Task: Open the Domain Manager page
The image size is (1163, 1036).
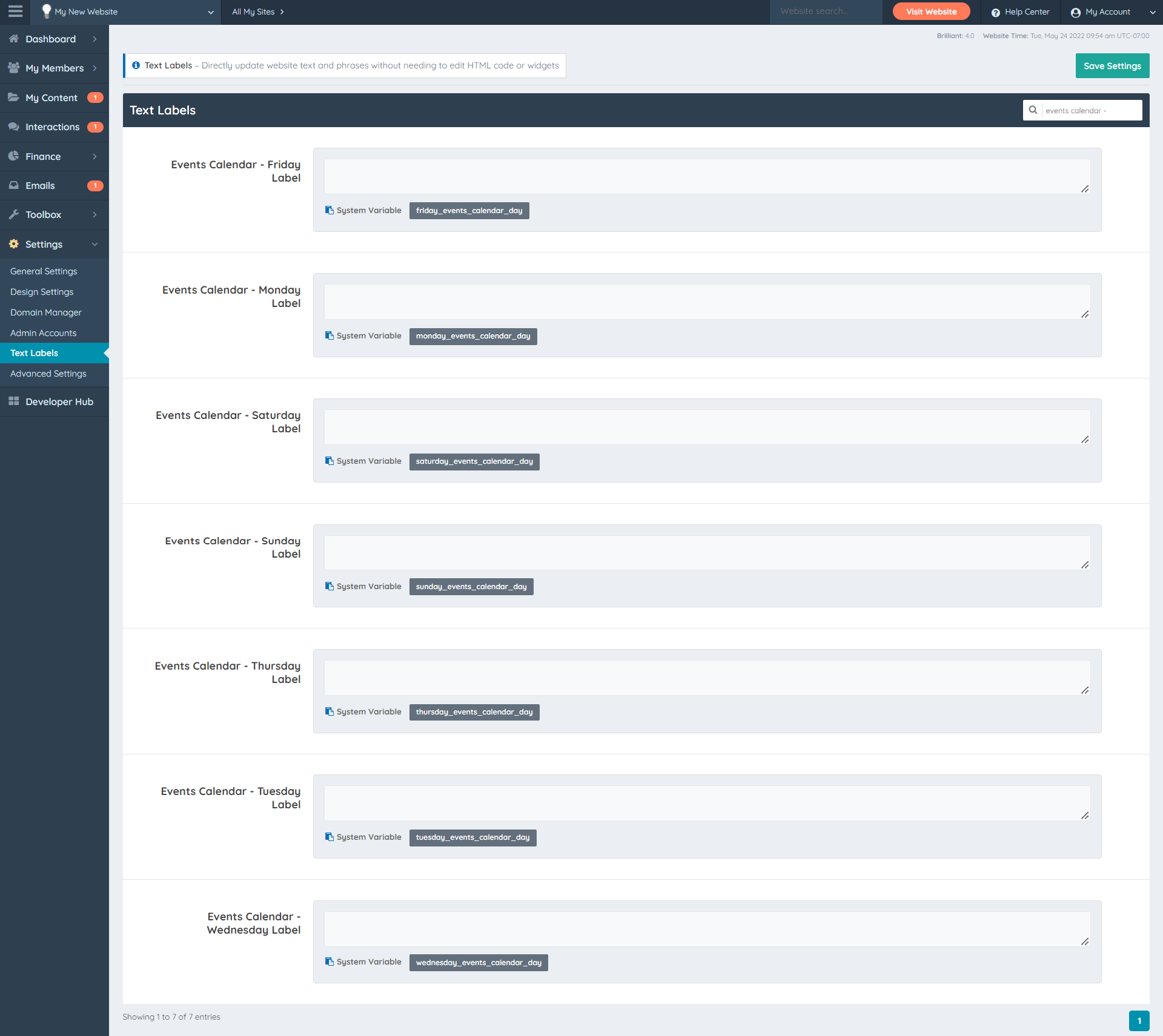Action: click(46, 312)
